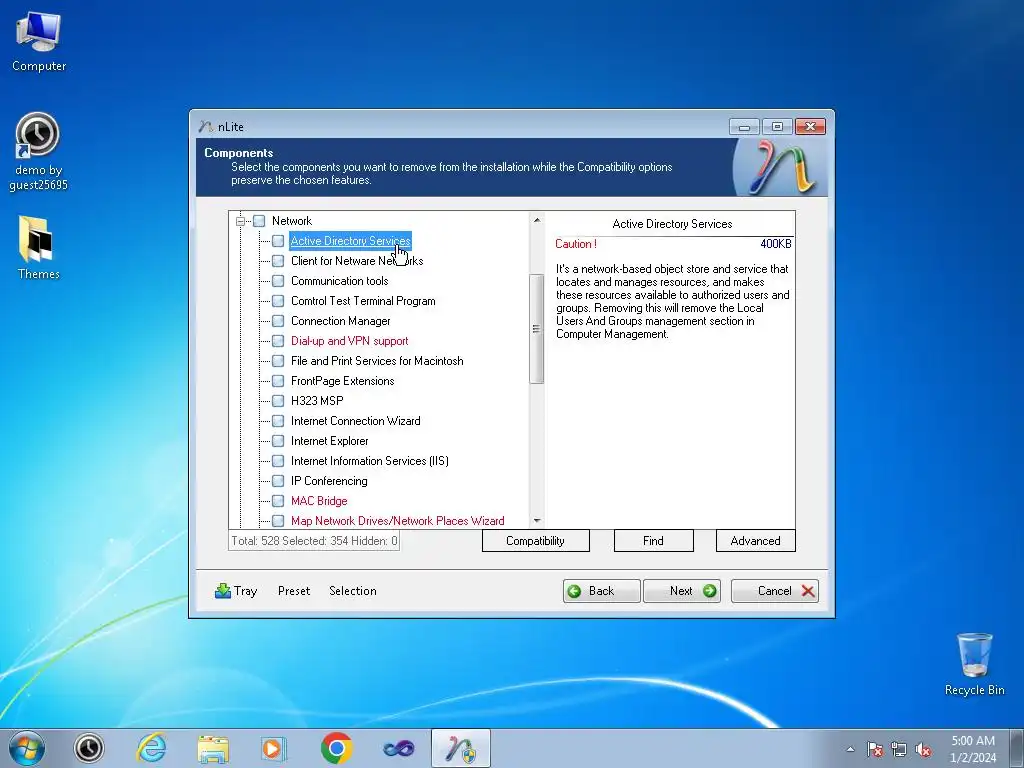The width and height of the screenshot is (1024, 768).
Task: Select Active Directory Services tree row
Action: click(x=350, y=241)
